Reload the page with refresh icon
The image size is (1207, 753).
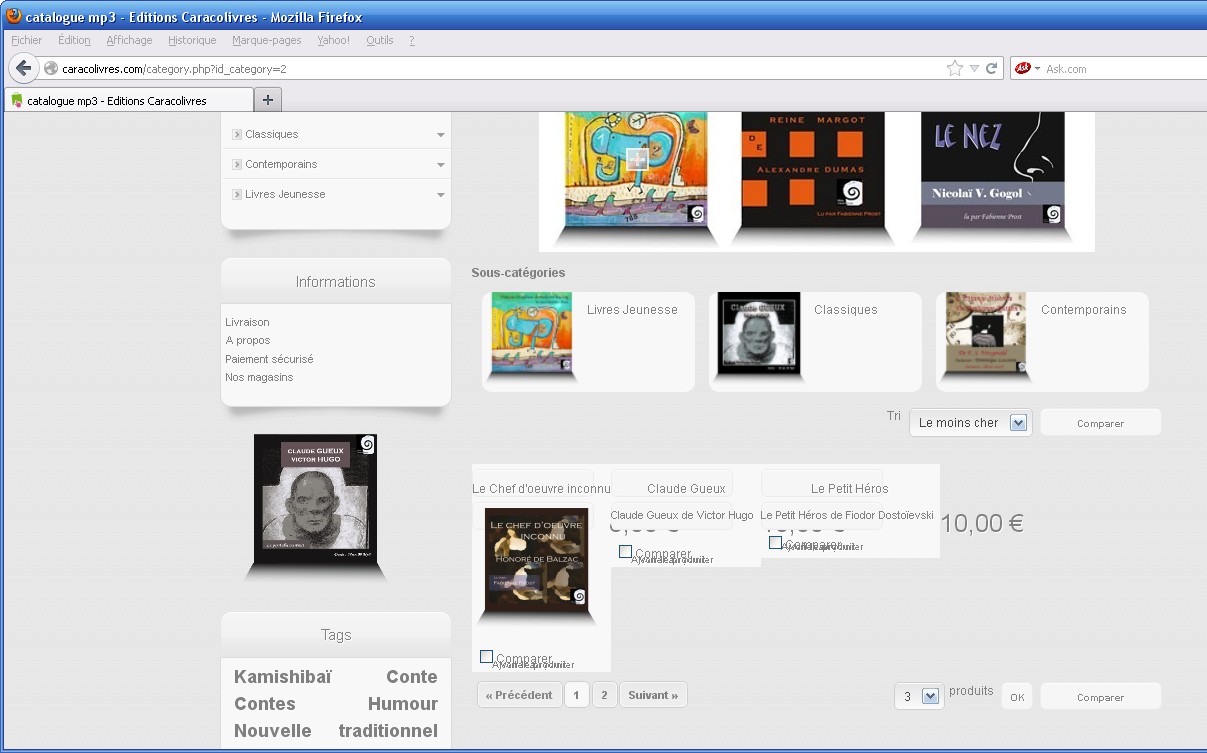(x=991, y=68)
